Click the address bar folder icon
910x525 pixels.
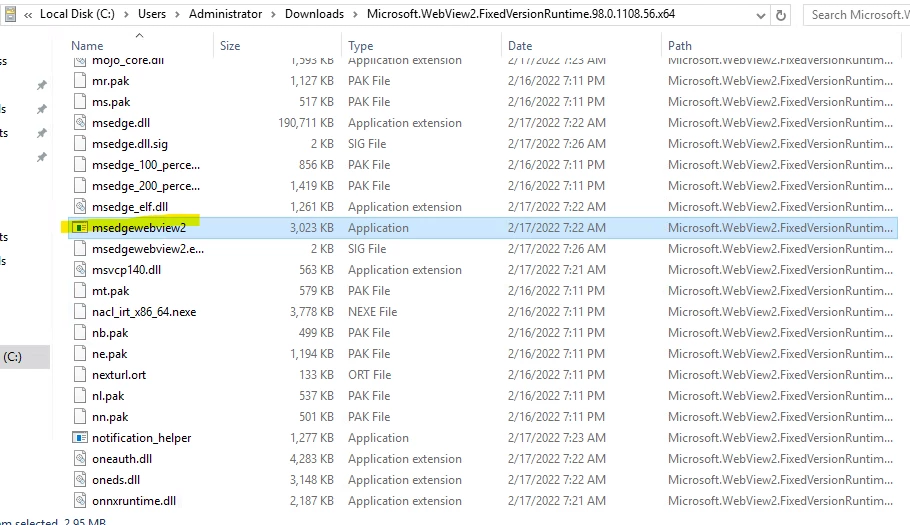[x=10, y=14]
